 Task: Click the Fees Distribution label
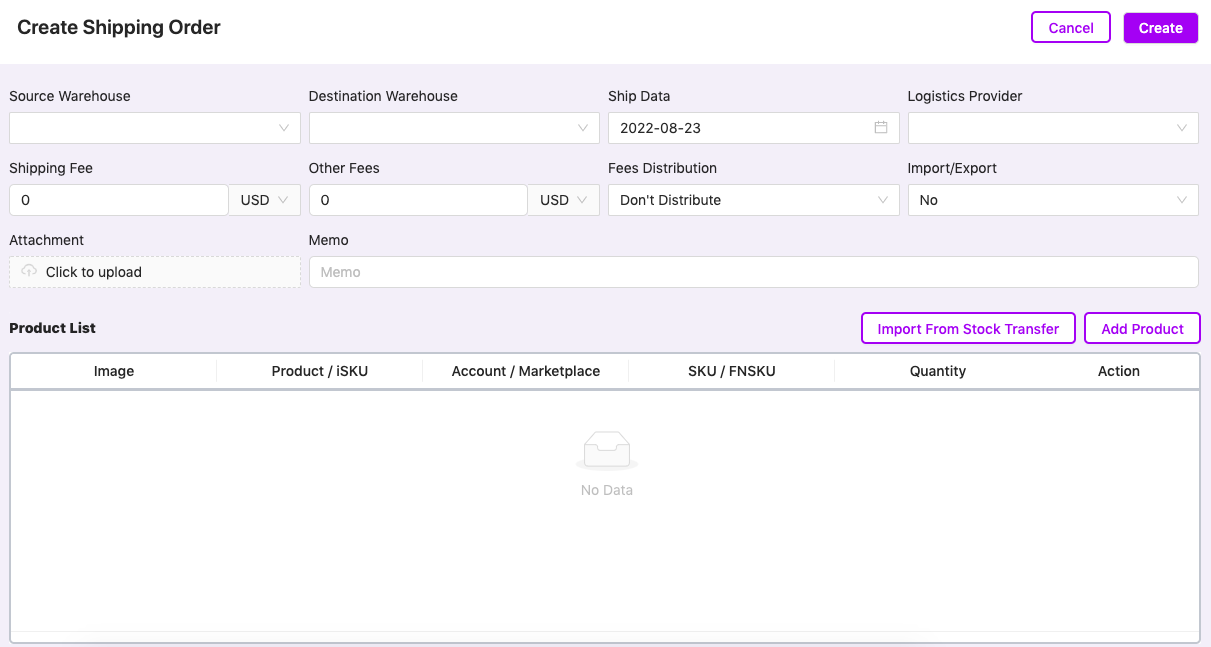coord(662,168)
